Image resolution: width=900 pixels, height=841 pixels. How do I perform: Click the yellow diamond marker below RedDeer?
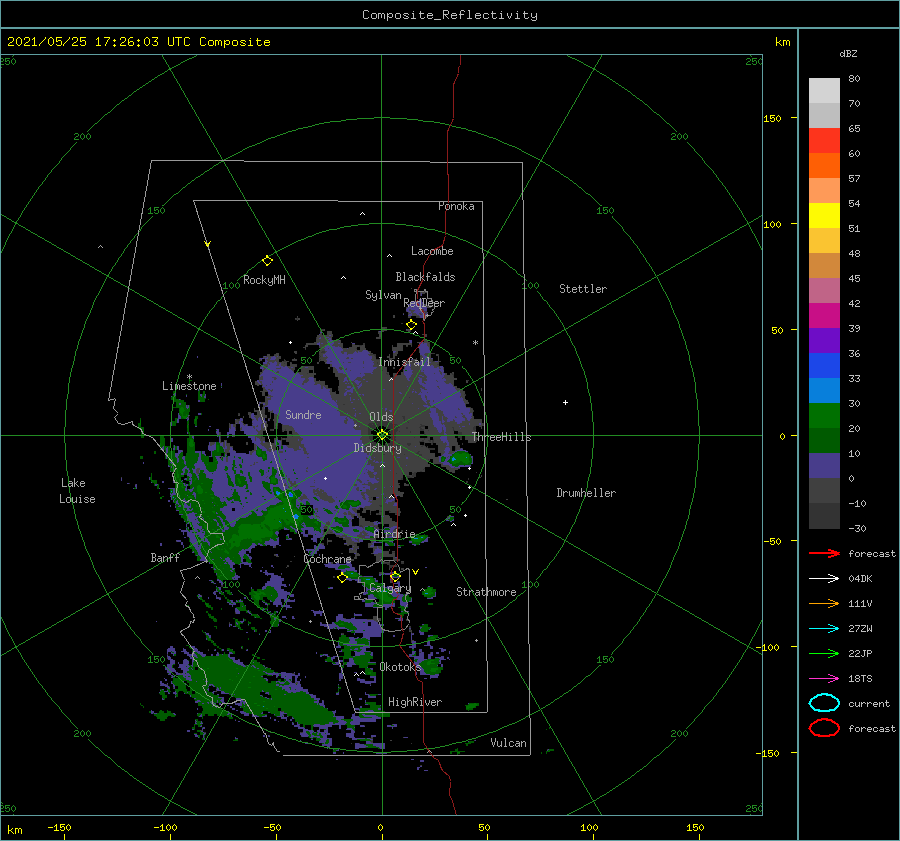coord(411,325)
